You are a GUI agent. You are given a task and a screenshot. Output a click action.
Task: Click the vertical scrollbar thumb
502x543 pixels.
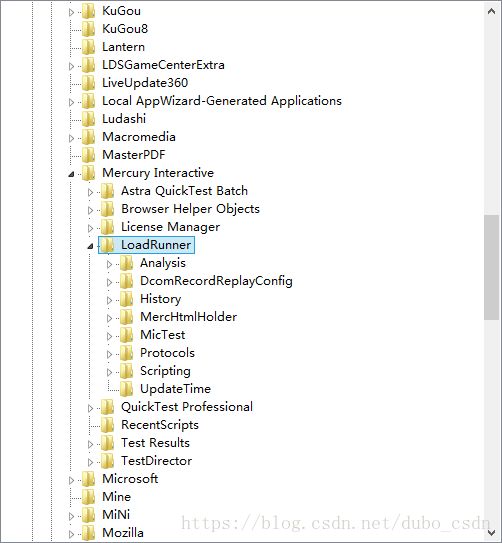point(491,267)
